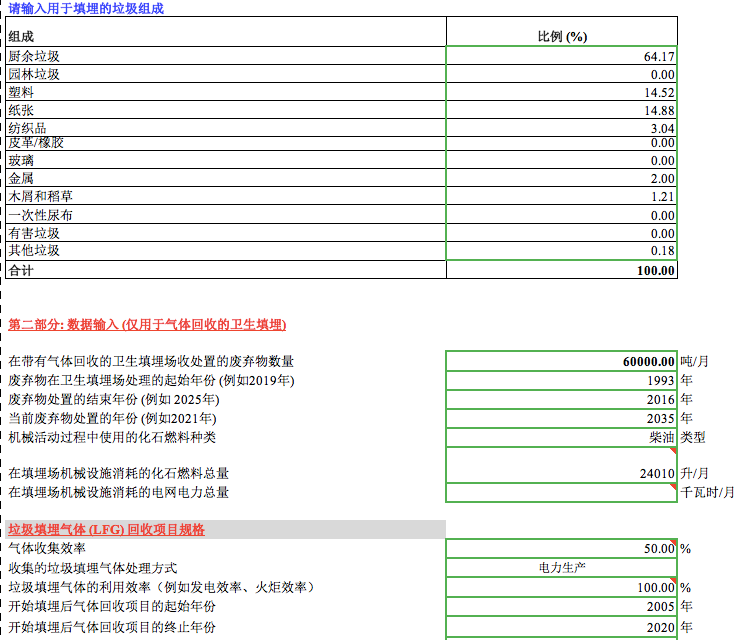The width and height of the screenshot is (744, 640).
Task: Click the gas collection efficiency cell 50.00
Action: [x=561, y=548]
